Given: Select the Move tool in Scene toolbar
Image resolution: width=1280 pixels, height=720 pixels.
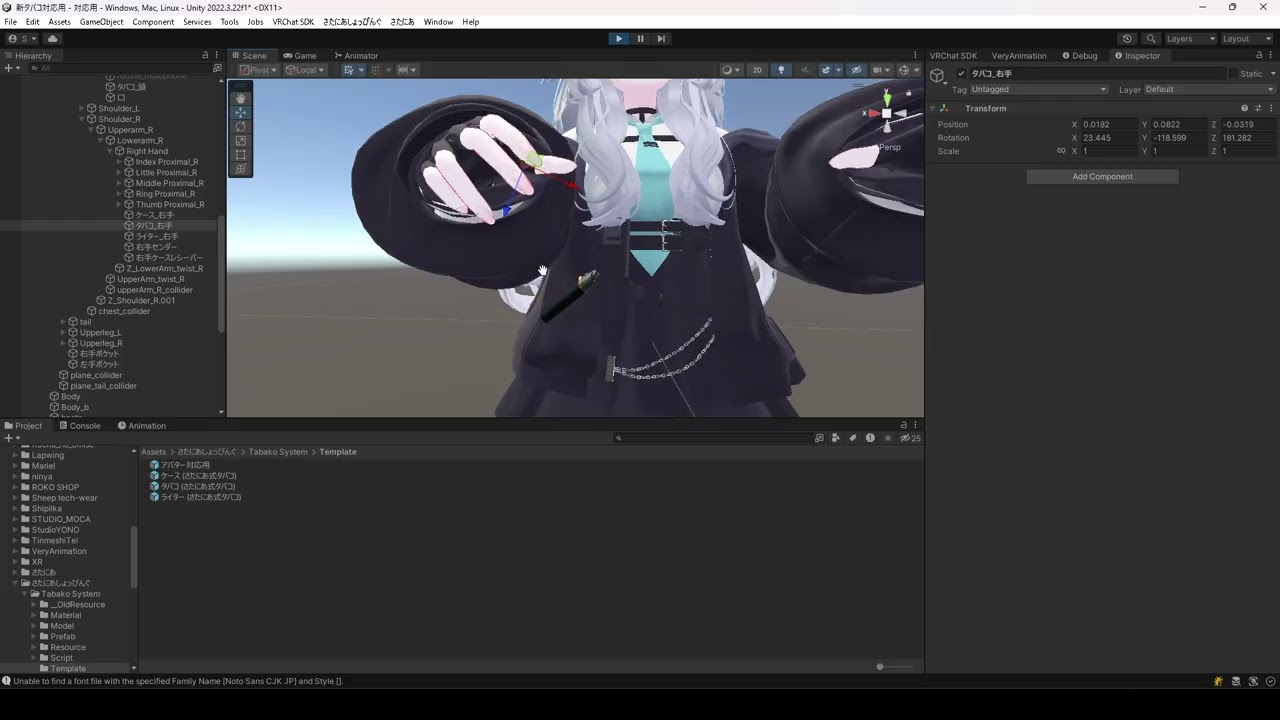Looking at the screenshot, I should (x=240, y=113).
